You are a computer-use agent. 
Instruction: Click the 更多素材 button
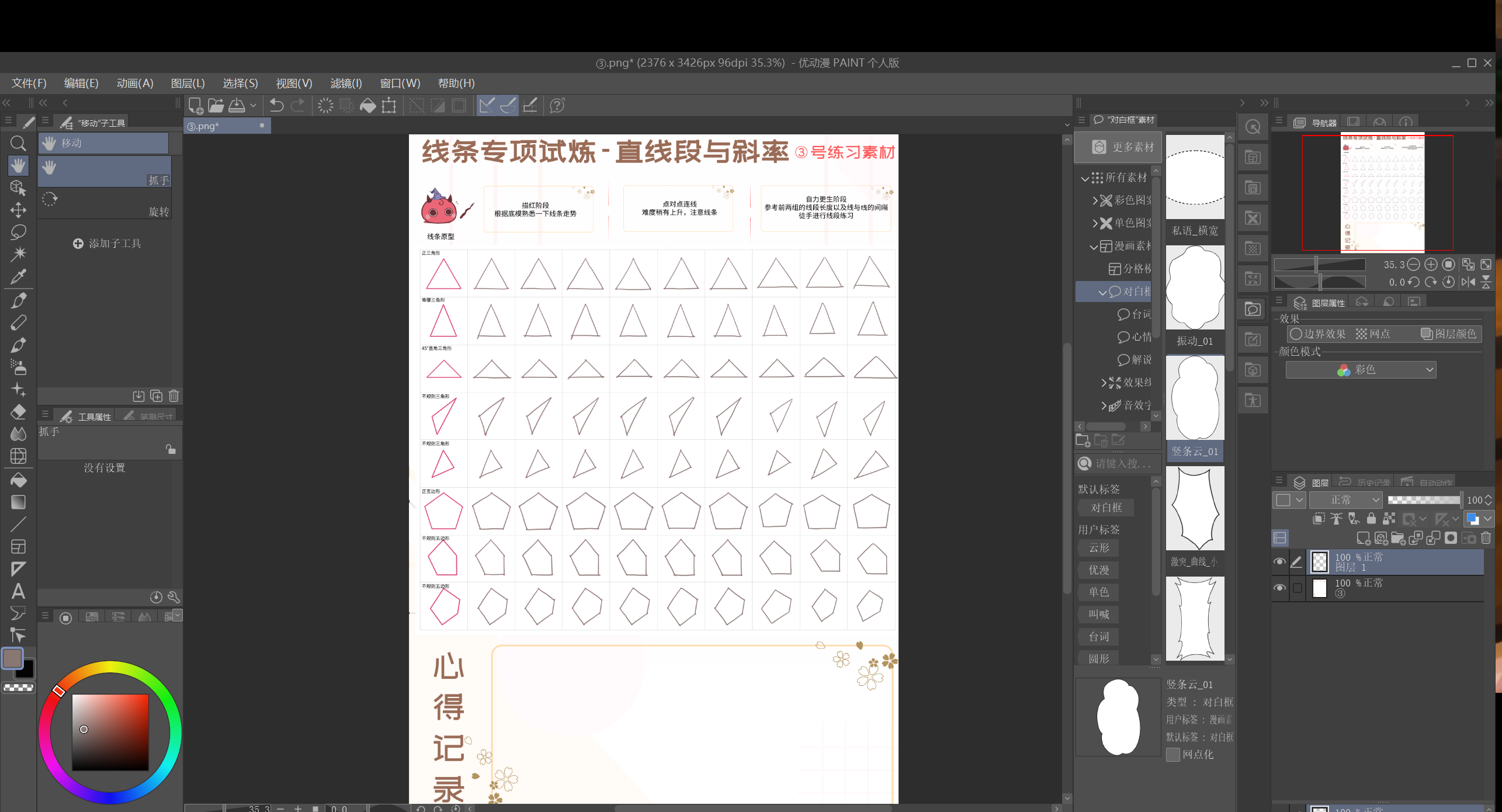(1118, 147)
